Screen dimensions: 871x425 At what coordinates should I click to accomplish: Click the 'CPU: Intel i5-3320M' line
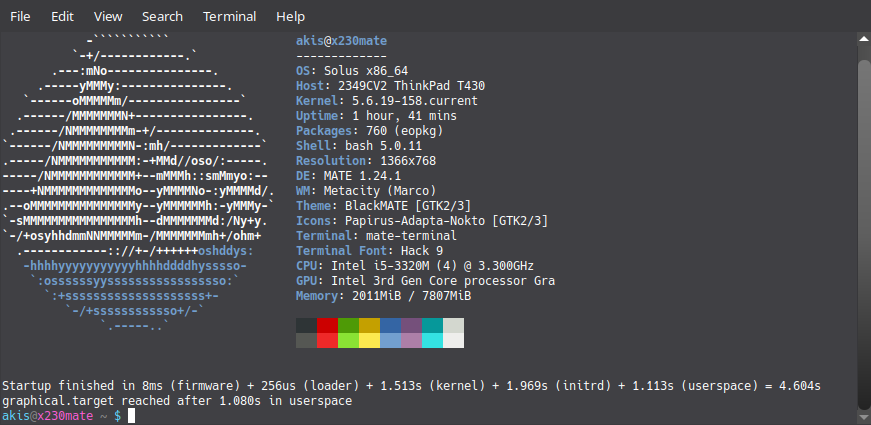tap(415, 266)
